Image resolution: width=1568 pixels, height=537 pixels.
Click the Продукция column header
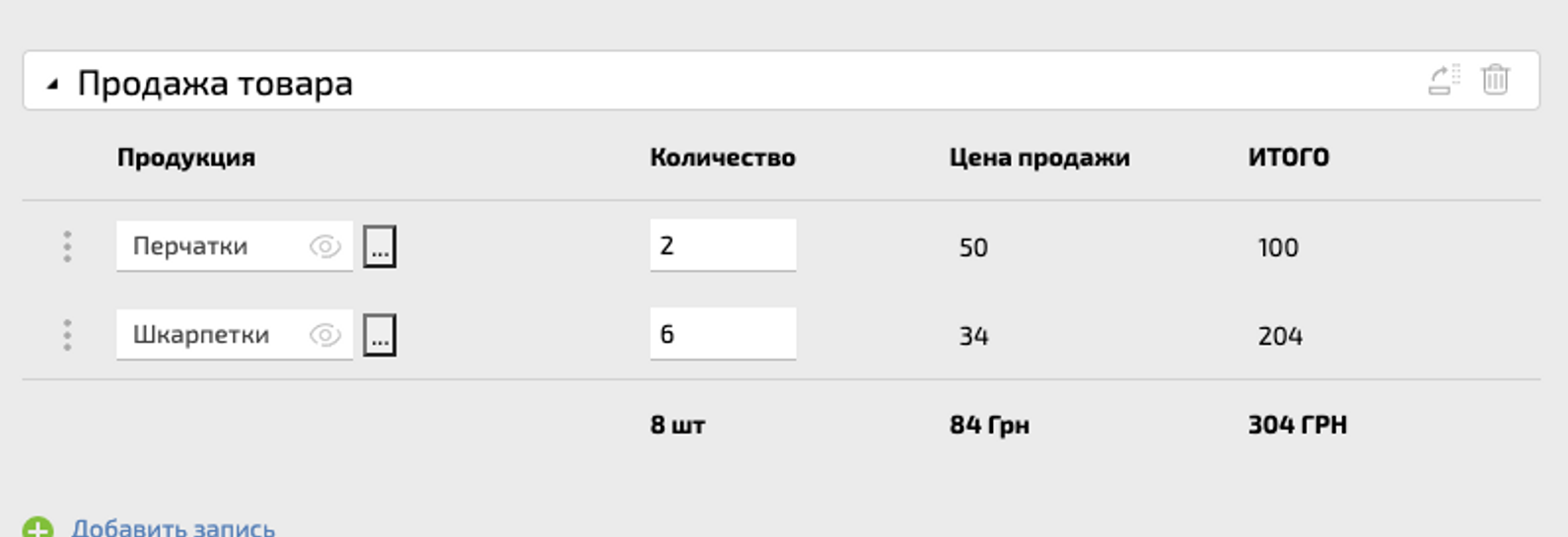[x=186, y=158]
